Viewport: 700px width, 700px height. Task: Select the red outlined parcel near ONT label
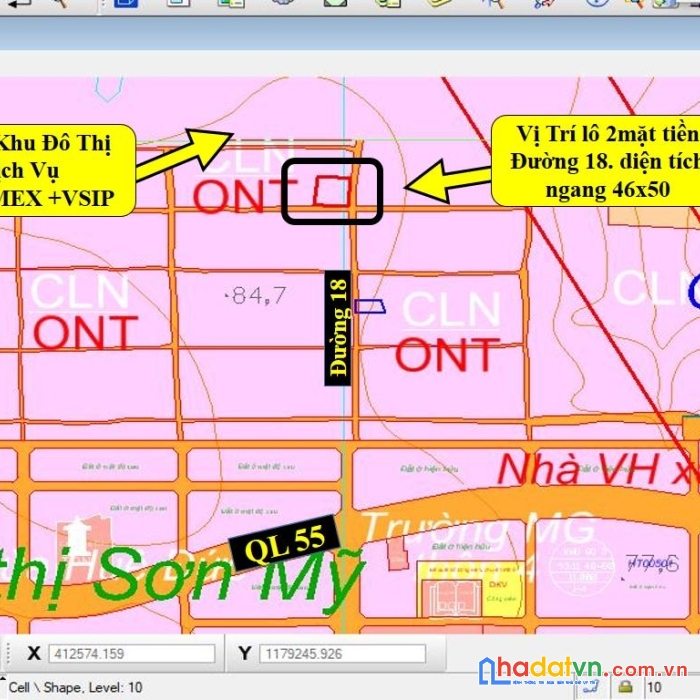pos(331,191)
